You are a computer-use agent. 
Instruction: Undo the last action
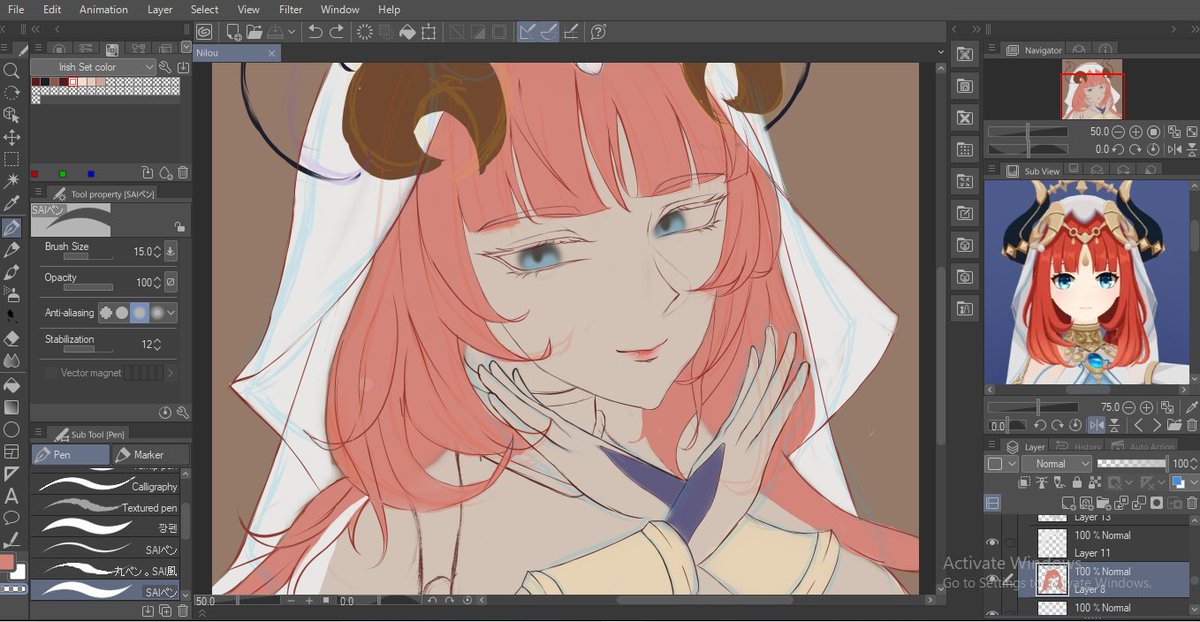316,32
